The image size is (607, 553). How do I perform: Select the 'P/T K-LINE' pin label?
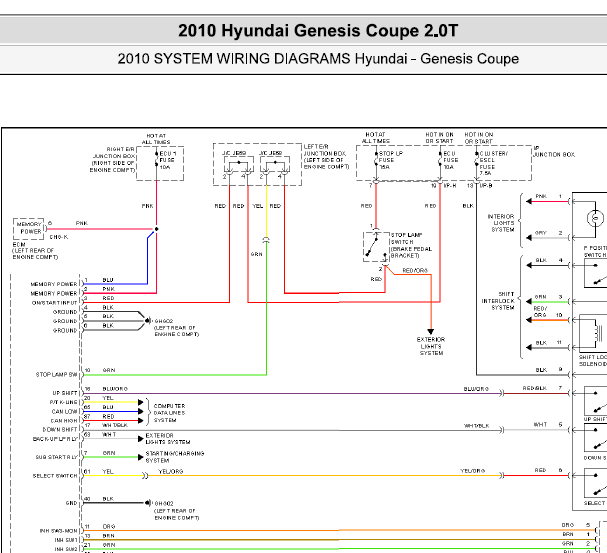[63, 402]
